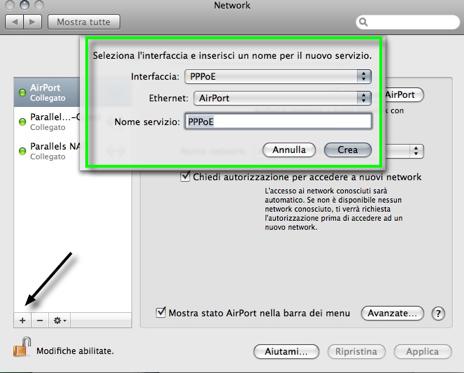Click the Applica button

(423, 352)
